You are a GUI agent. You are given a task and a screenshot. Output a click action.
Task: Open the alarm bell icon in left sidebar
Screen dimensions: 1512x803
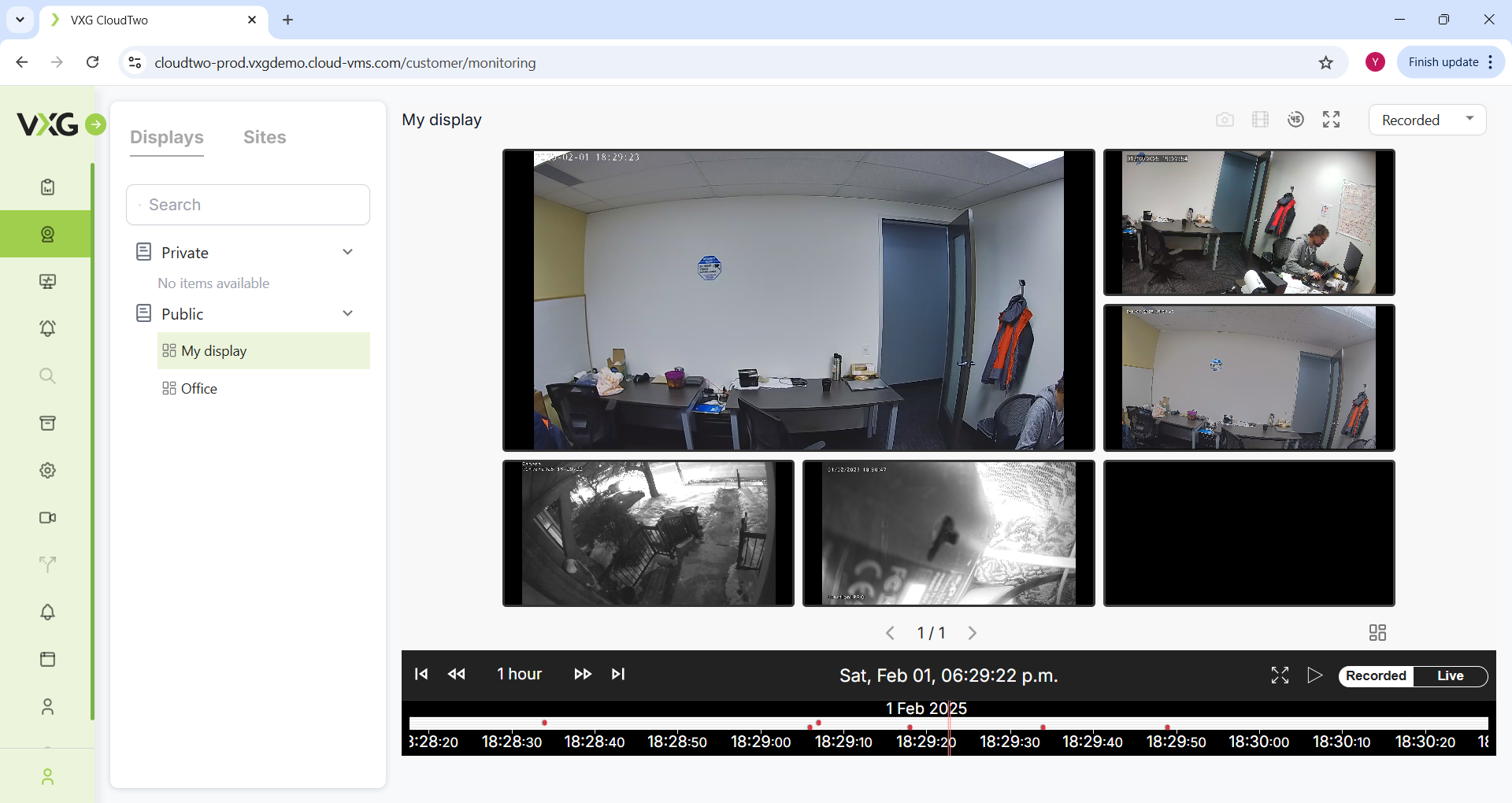pos(48,328)
